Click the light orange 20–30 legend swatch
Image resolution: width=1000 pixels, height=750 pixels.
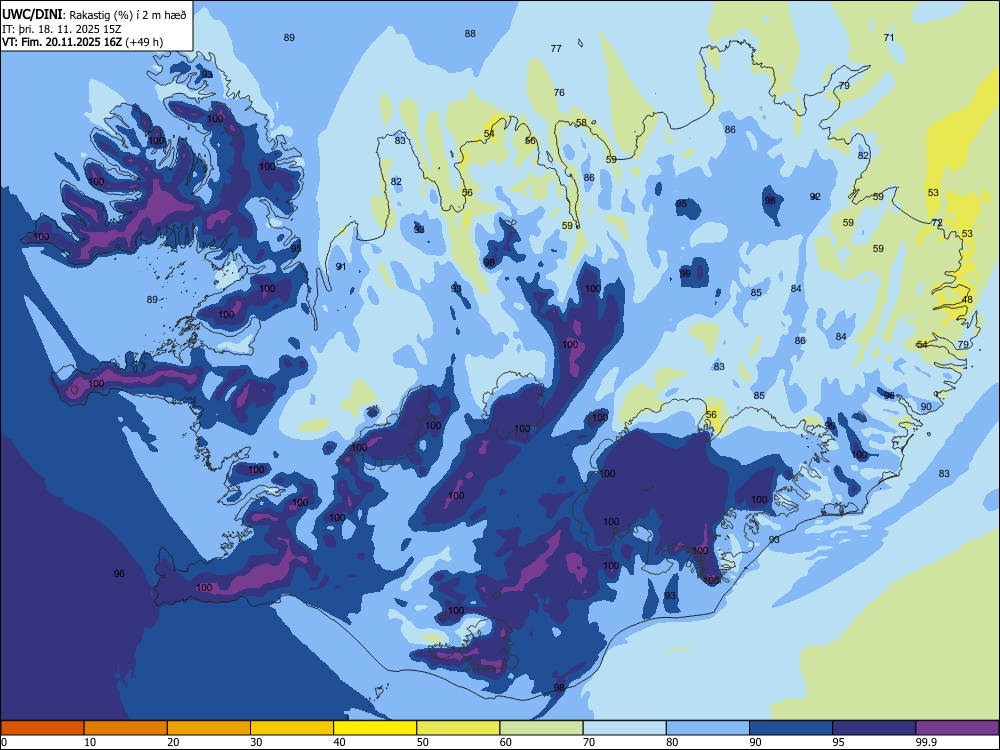[x=209, y=728]
